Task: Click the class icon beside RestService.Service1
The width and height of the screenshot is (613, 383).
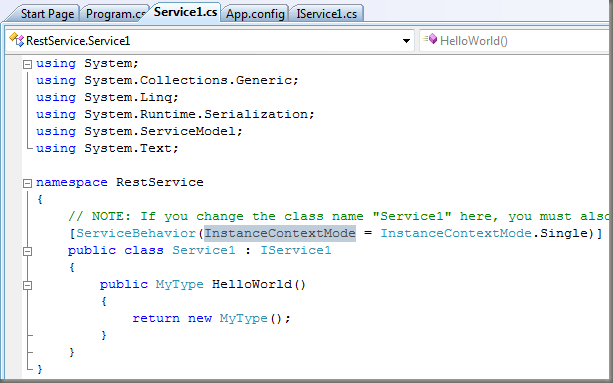Action: pos(16,40)
